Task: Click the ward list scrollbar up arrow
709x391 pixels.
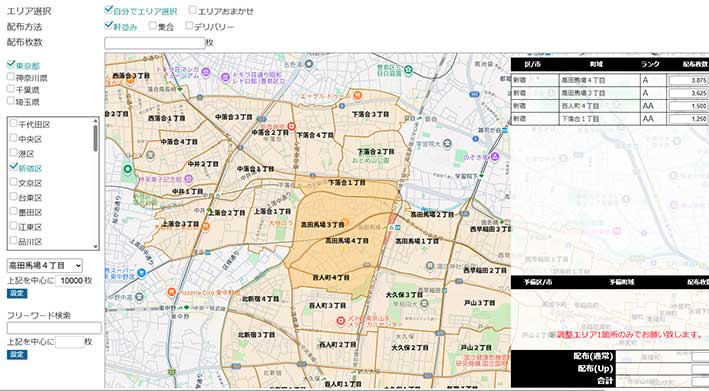Action: click(x=95, y=120)
